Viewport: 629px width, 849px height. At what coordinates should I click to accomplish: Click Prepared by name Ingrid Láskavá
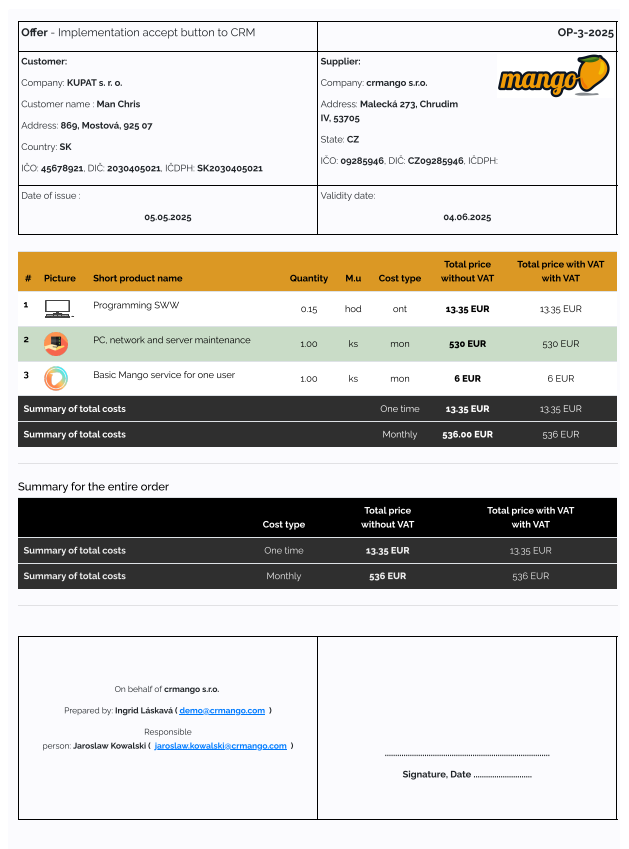(143, 710)
